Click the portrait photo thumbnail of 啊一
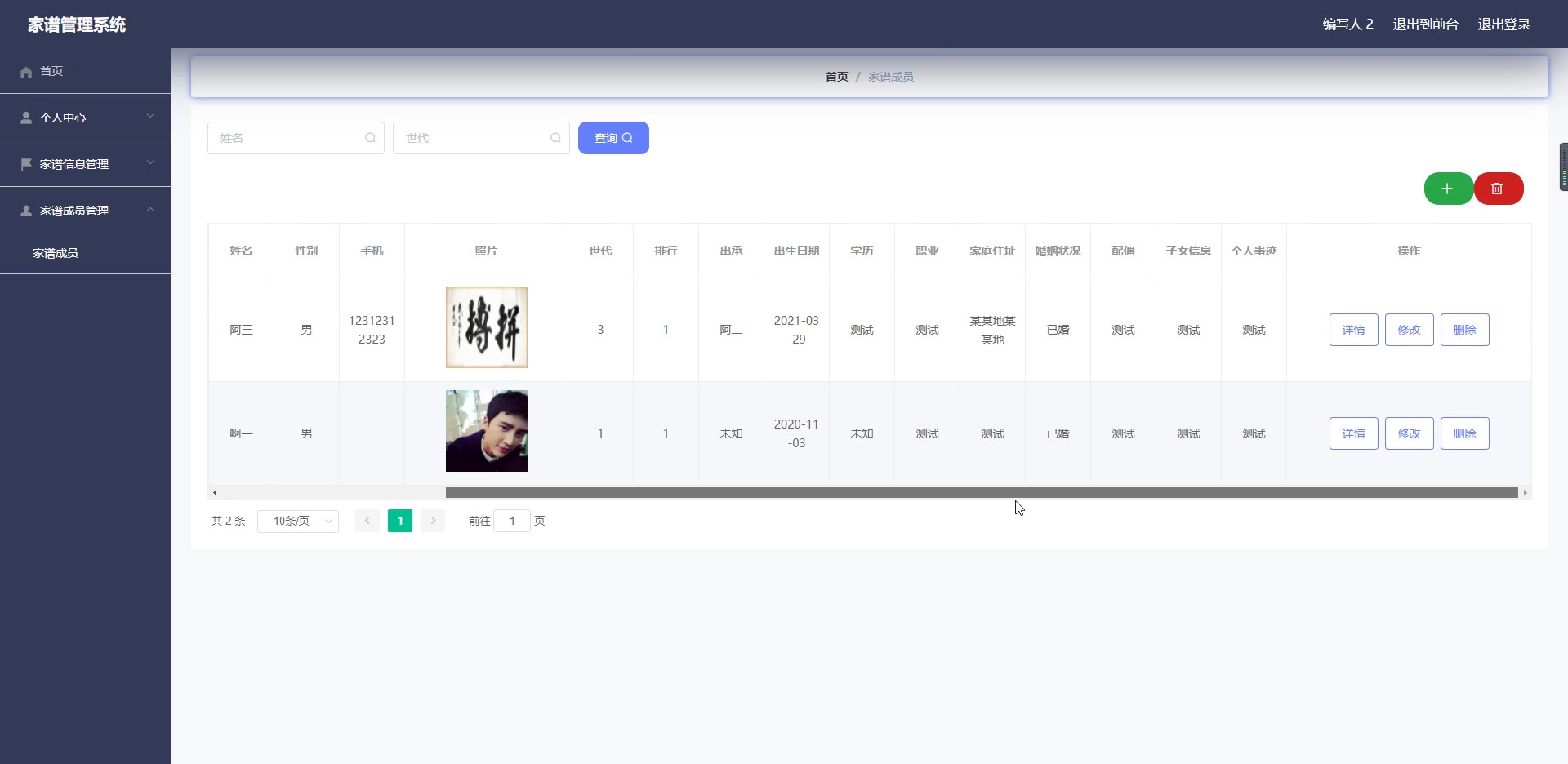 point(486,431)
